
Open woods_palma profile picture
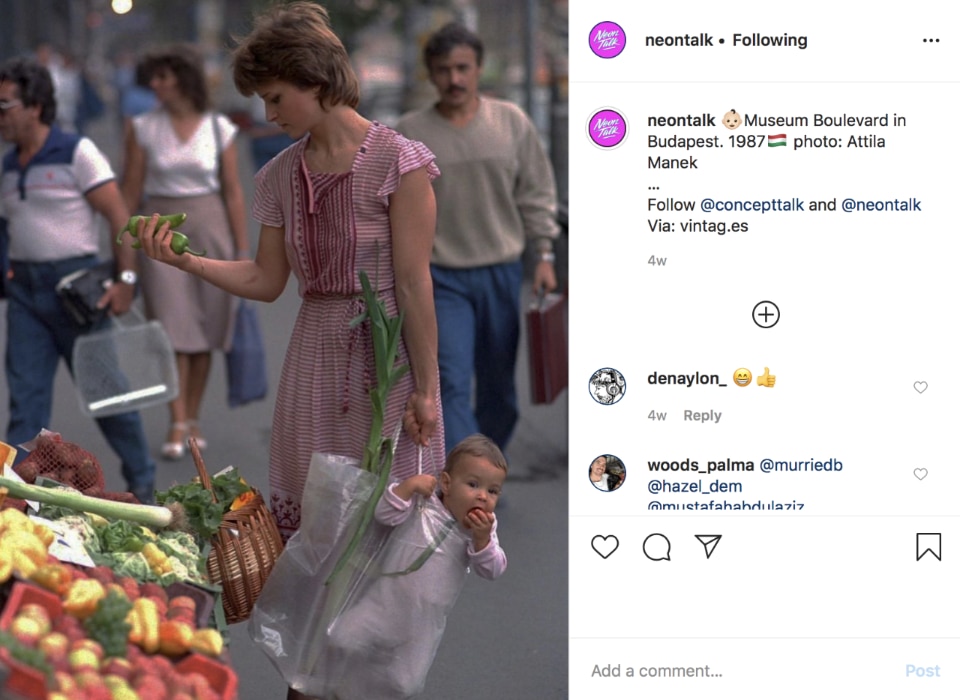click(607, 473)
